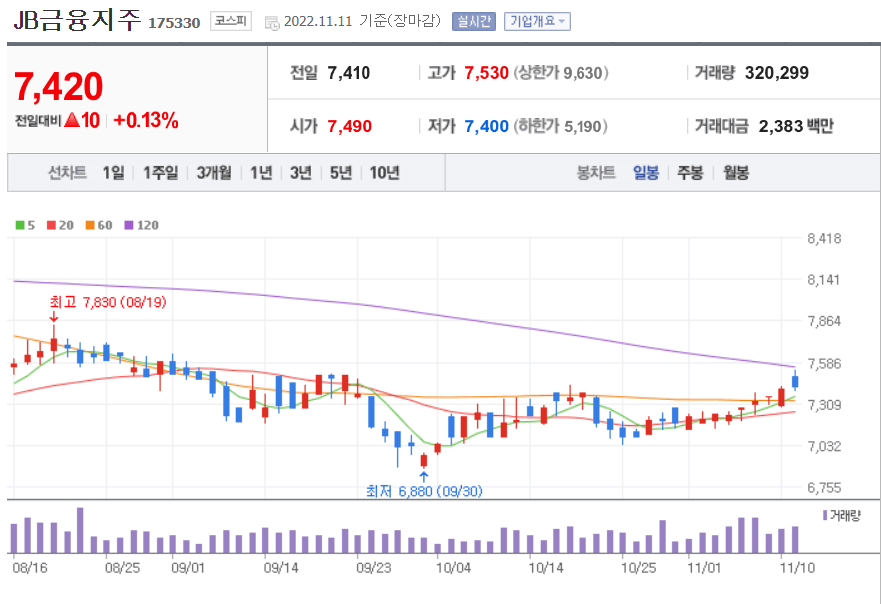This screenshot has height=604, width=881.
Task: Click the purple 120-day moving average swatch
Action: [131, 225]
